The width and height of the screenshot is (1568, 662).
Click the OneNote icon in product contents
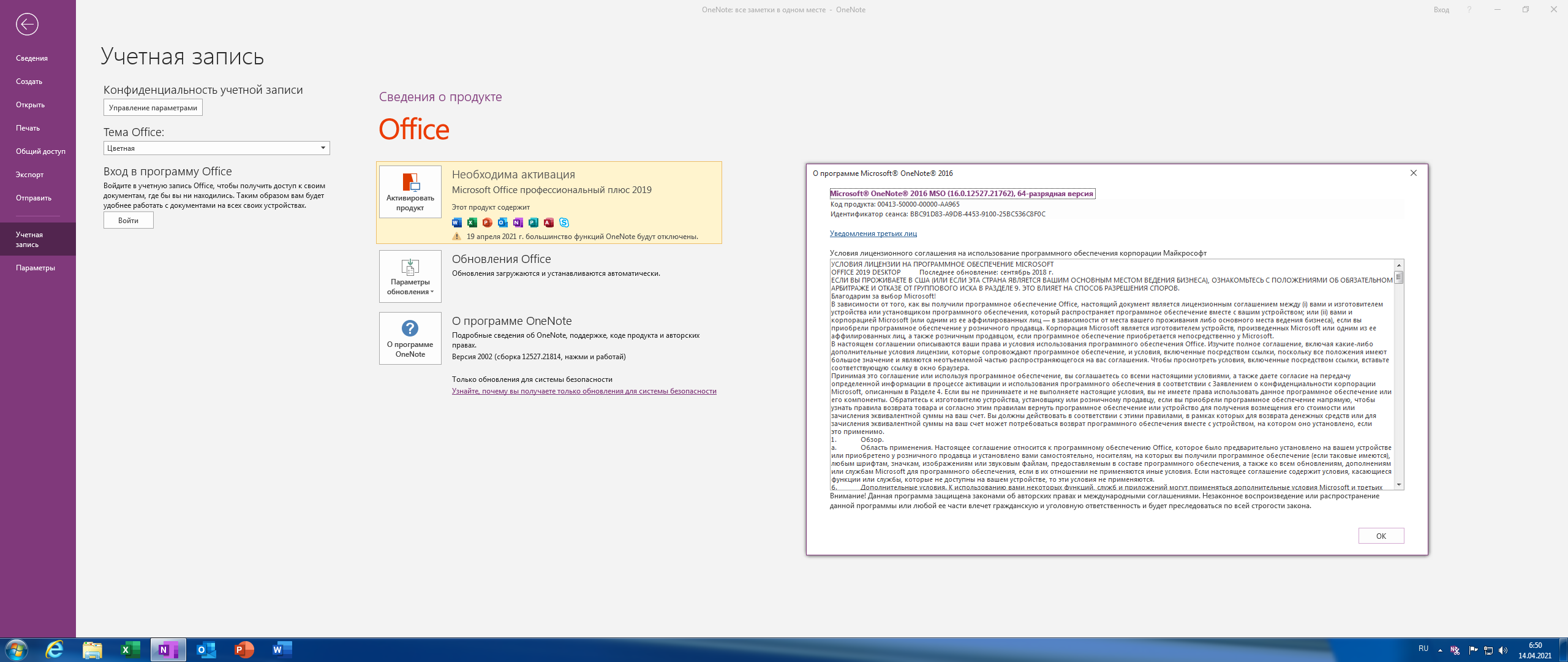tap(518, 223)
